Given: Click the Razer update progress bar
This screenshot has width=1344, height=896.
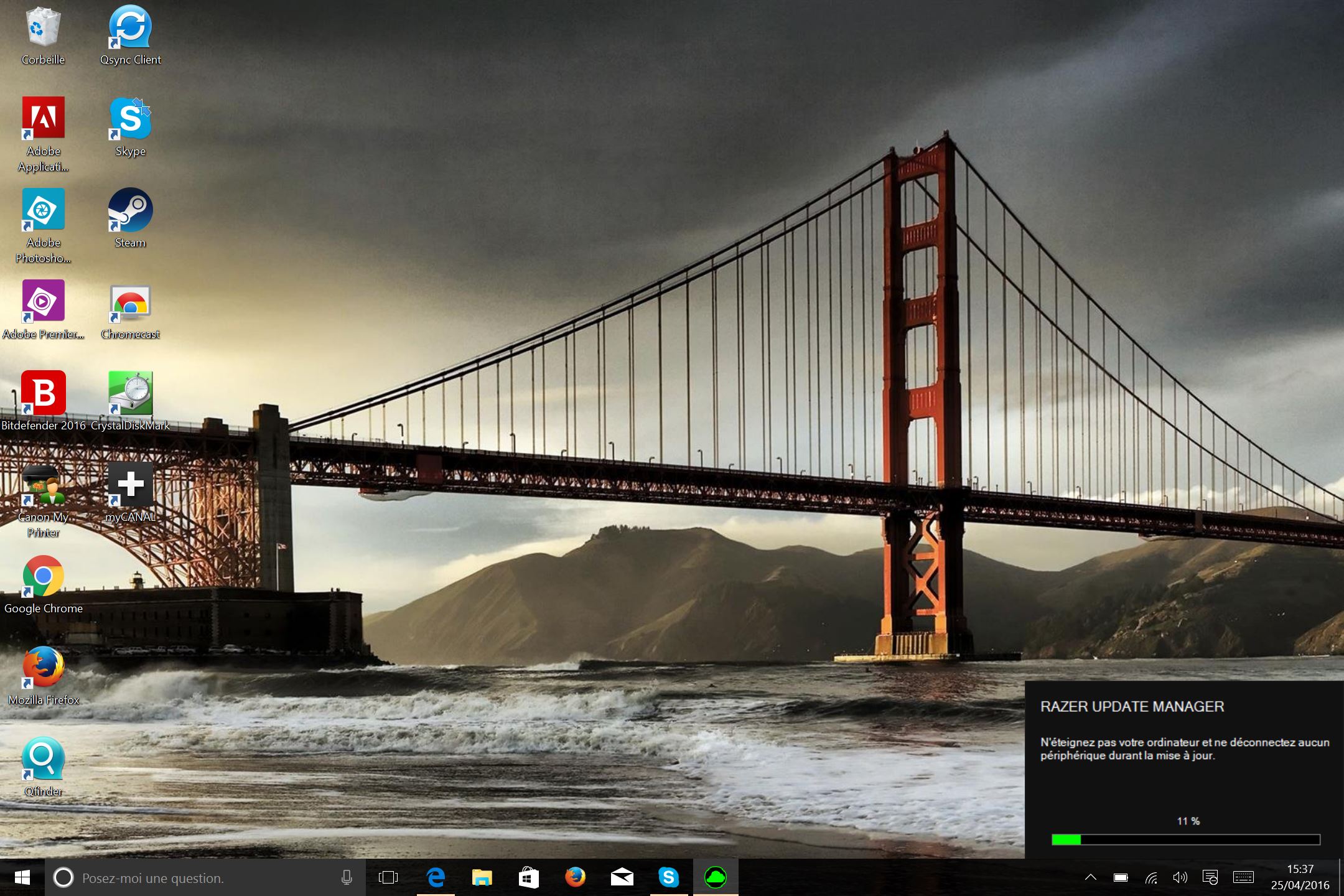Looking at the screenshot, I should point(1185,839).
